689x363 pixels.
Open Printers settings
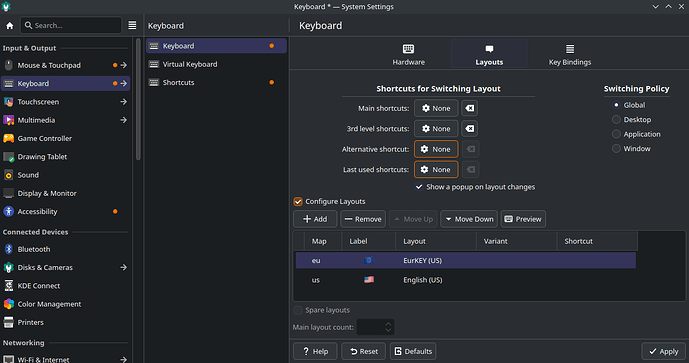(x=65, y=322)
